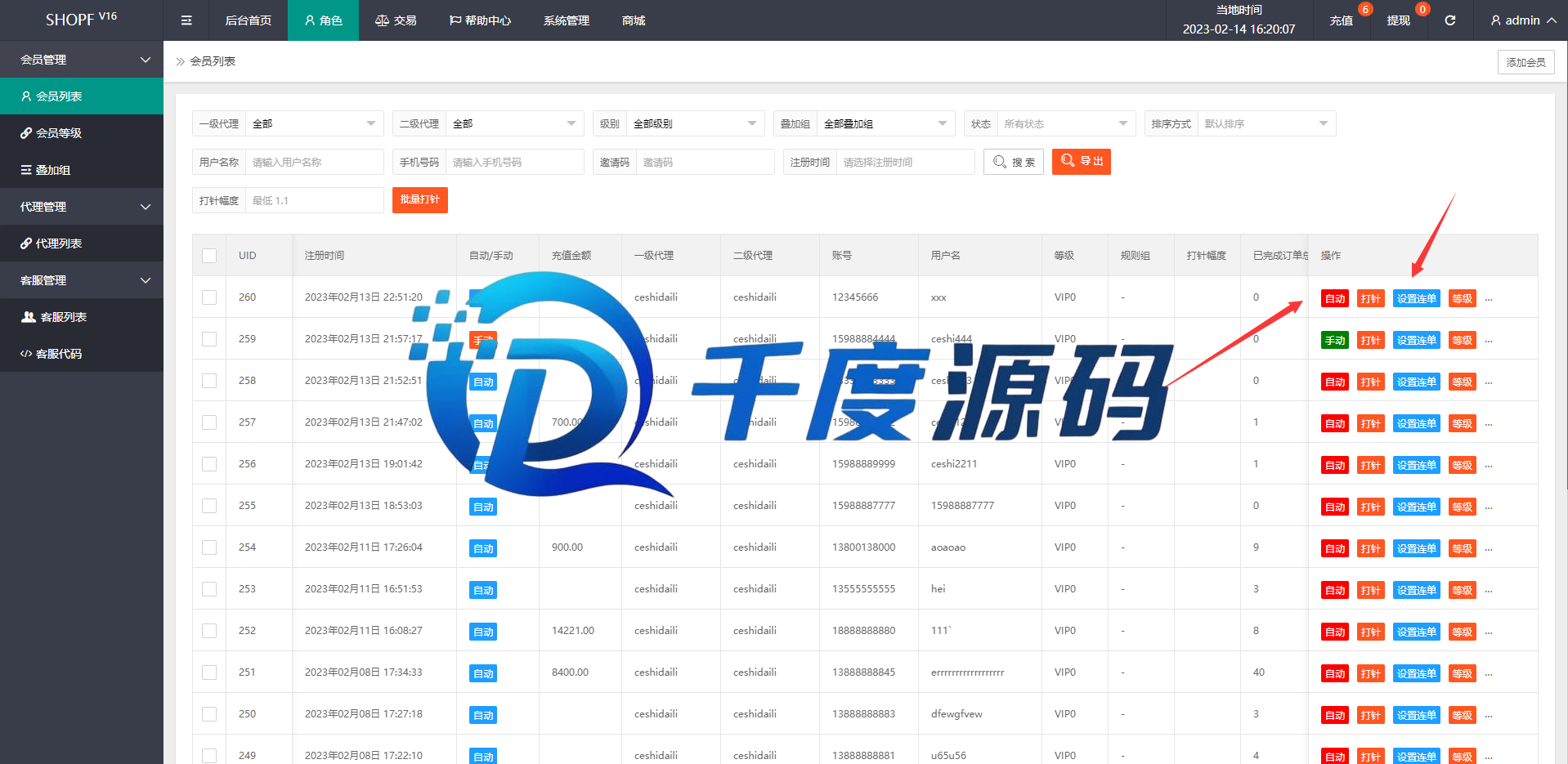Click the orange 导出 export button
Screen dimensions: 1568x764
pos(1082,161)
